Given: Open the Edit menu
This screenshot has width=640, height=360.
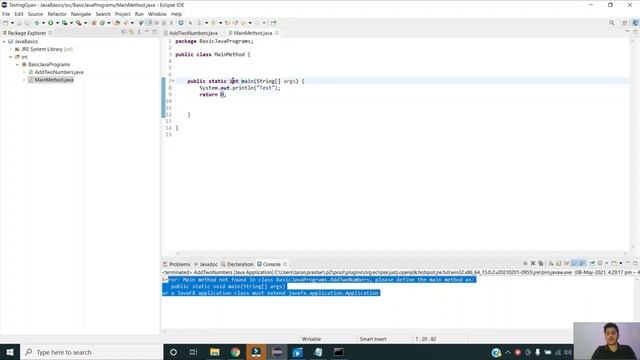Looking at the screenshot, I should point(19,14).
